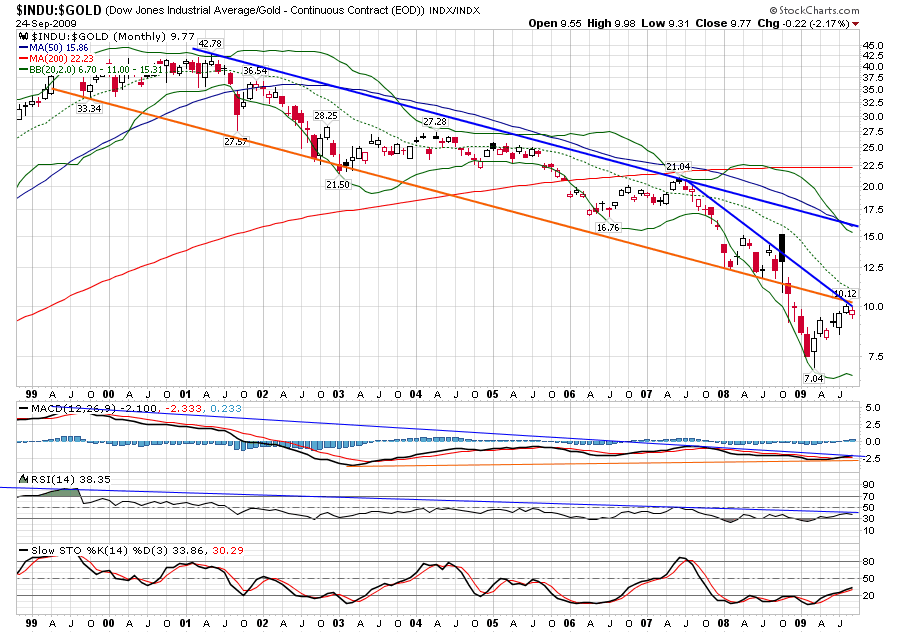This screenshot has height=633, width=900.
Task: Click the 36.54 price annotation
Action: (255, 71)
